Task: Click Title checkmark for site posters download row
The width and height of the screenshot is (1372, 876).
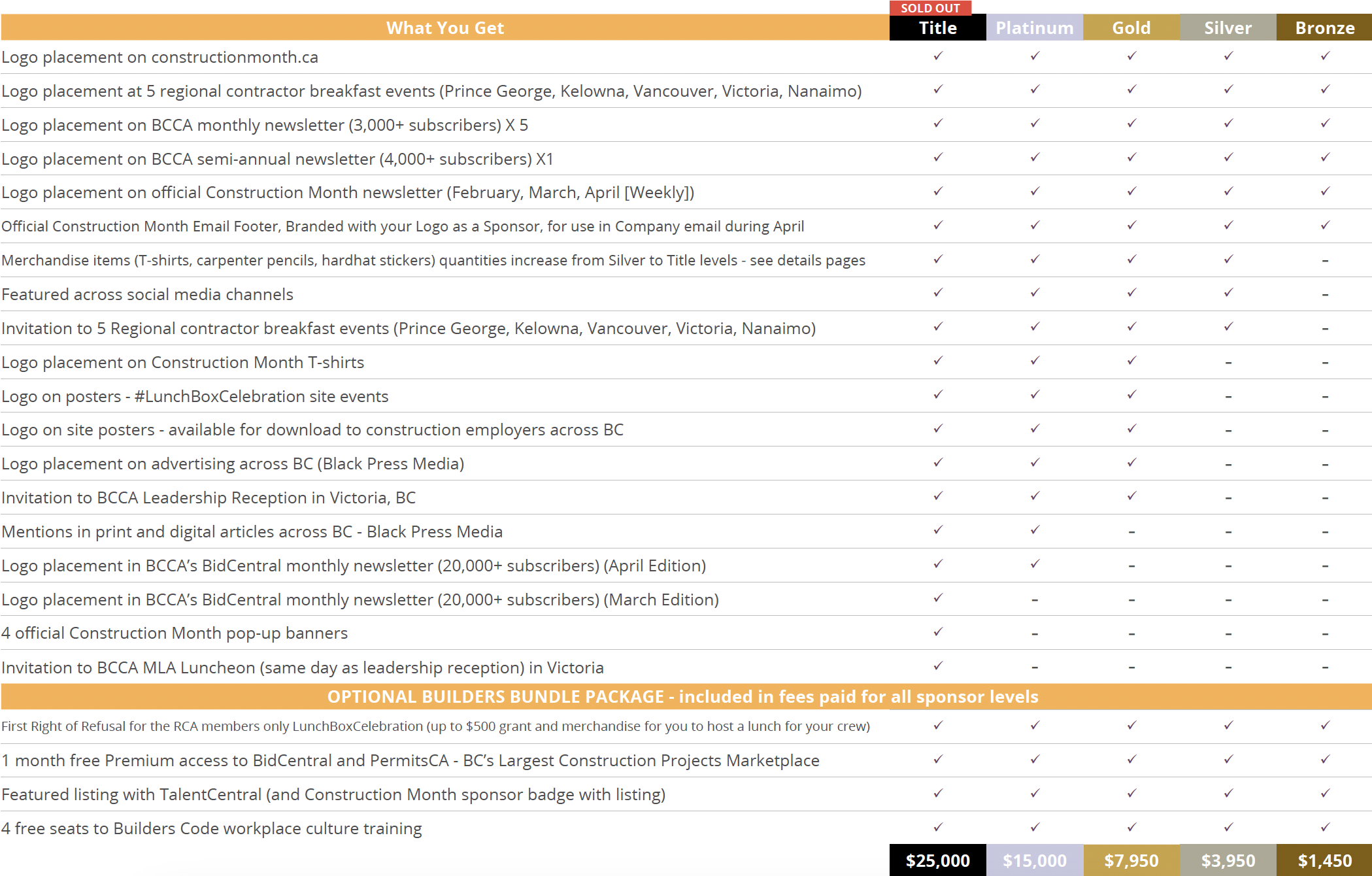Action: click(x=938, y=429)
